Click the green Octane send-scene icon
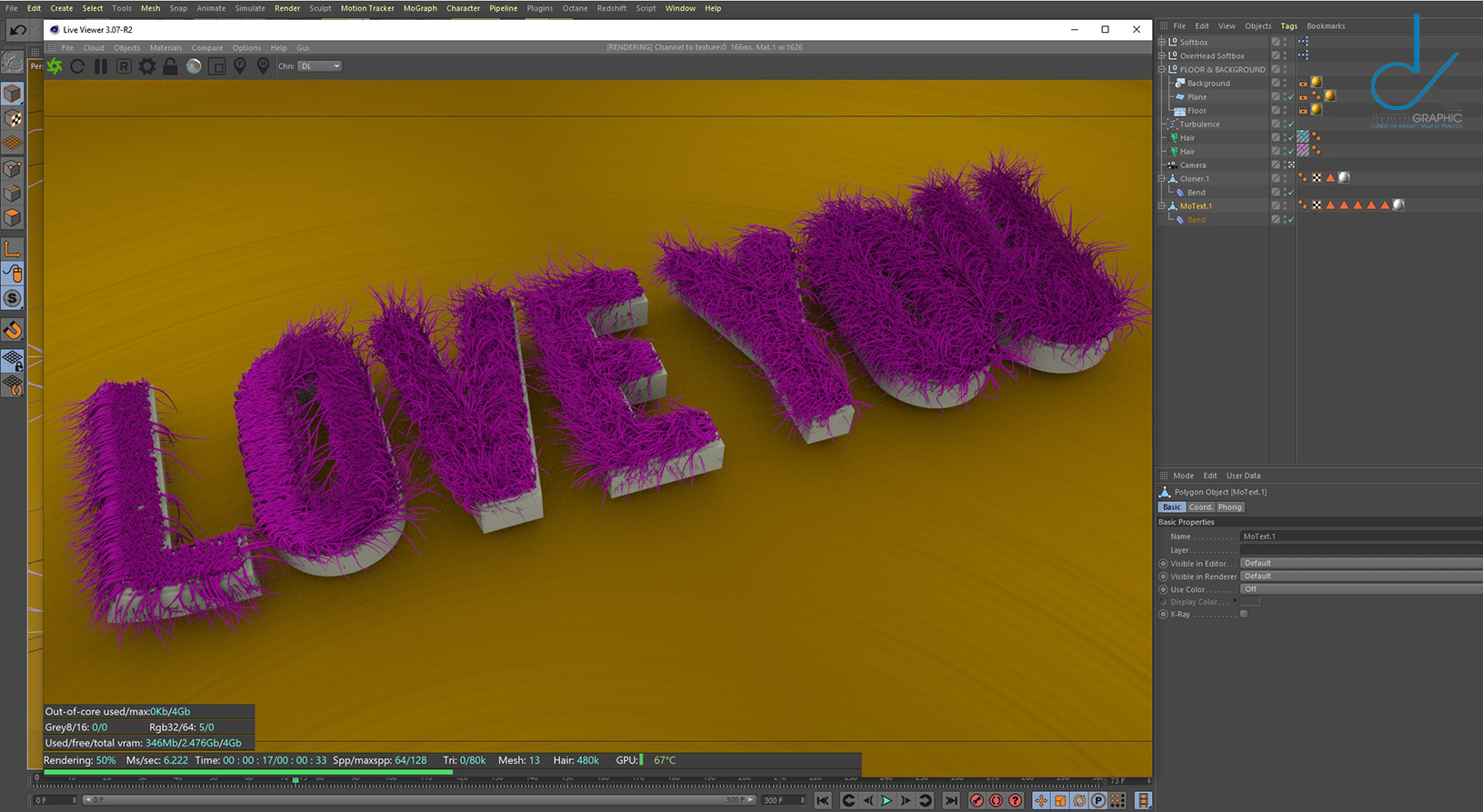 click(55, 66)
